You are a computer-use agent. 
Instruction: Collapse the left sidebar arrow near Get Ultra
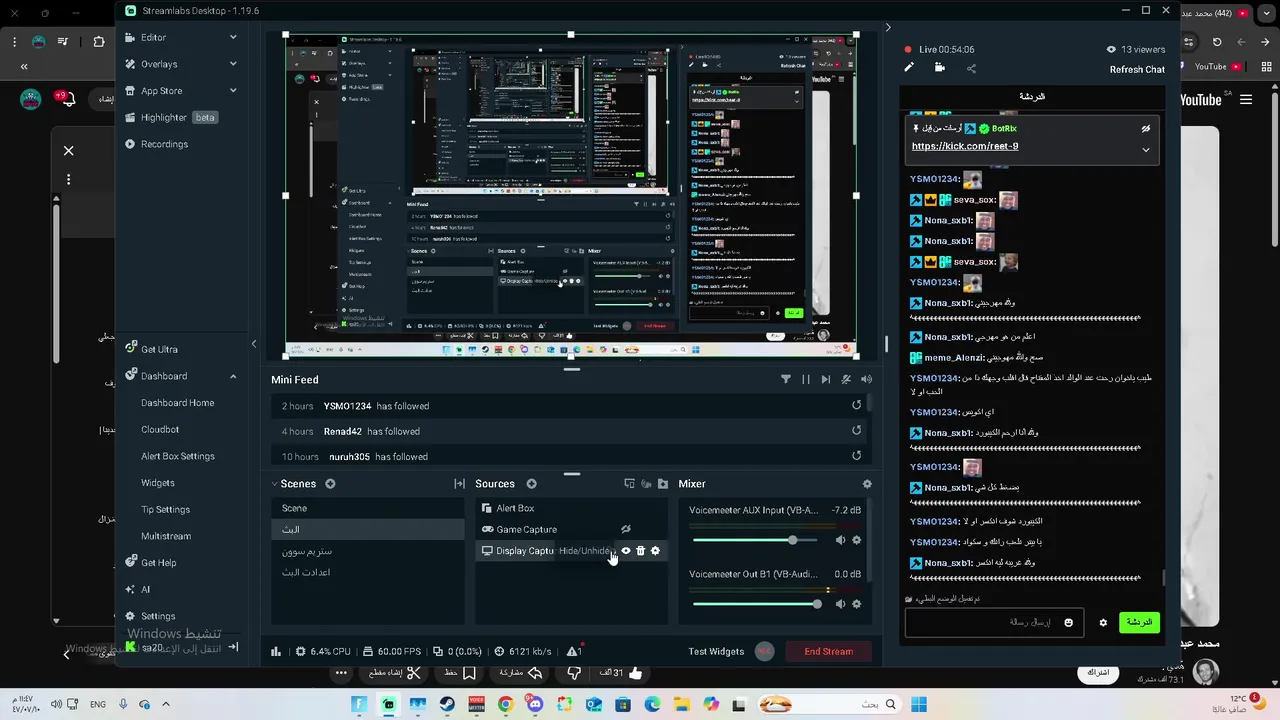click(253, 344)
